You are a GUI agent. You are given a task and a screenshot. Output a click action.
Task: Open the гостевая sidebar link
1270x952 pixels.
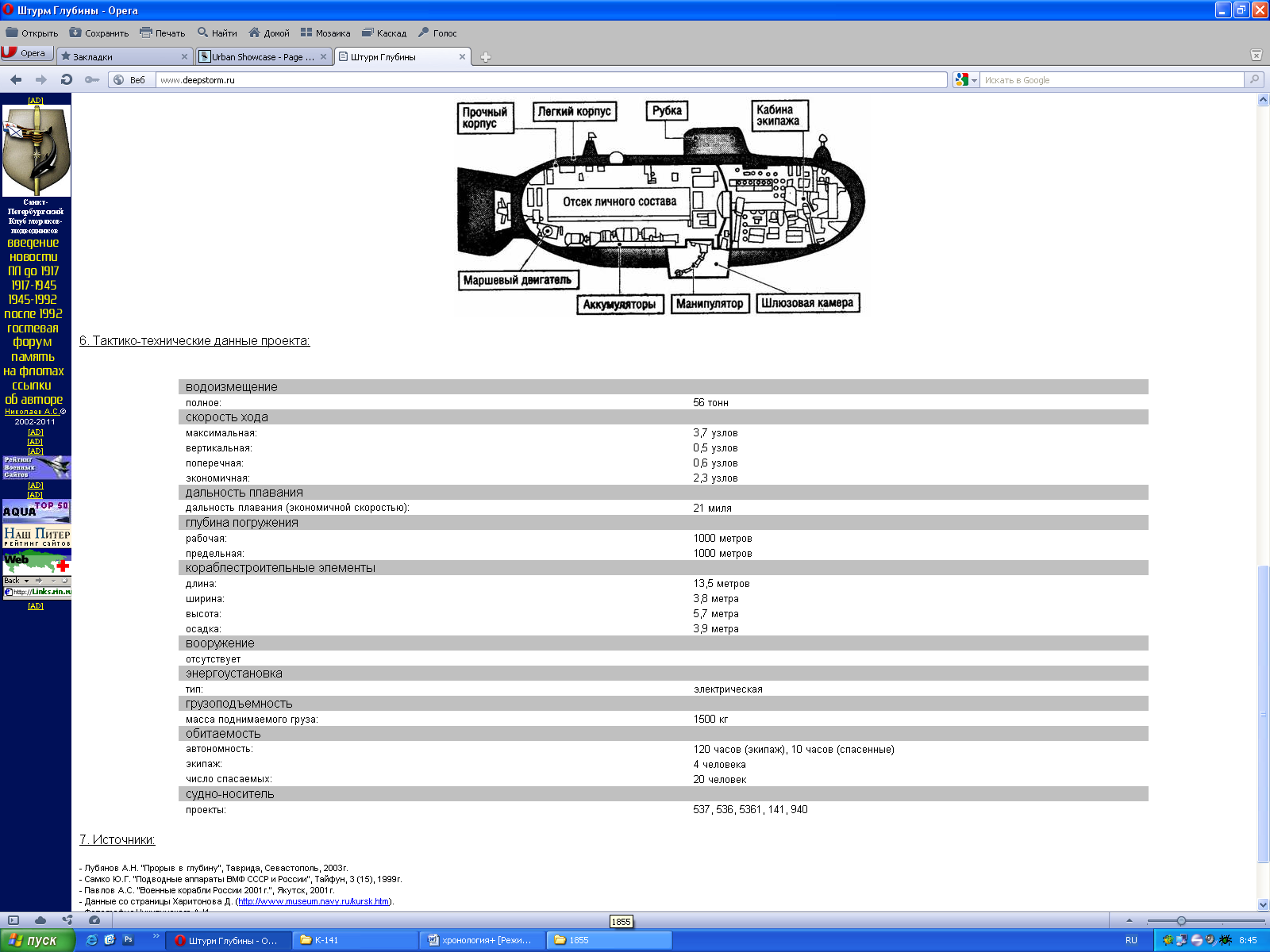(33, 328)
